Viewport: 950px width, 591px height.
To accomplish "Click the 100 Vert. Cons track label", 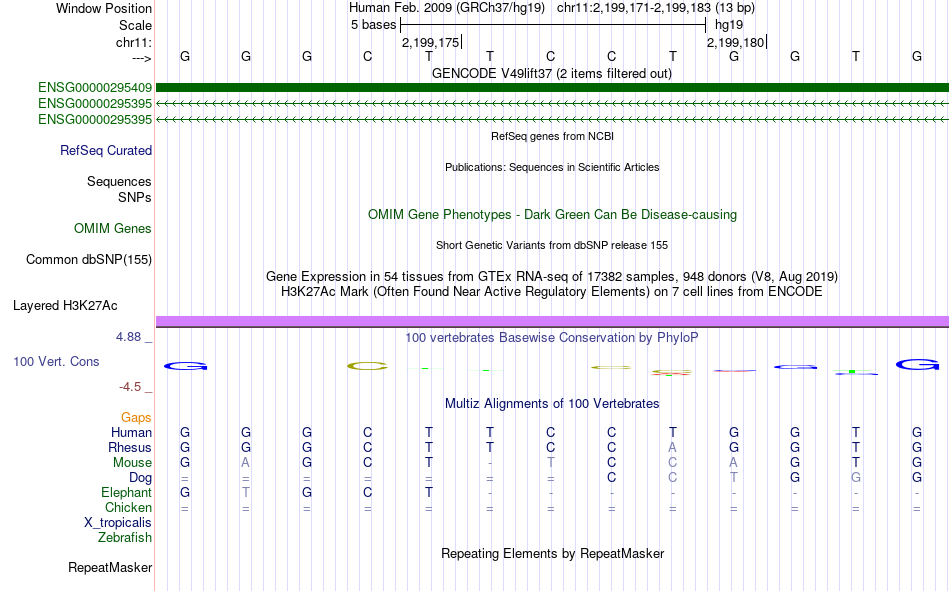I will point(56,361).
